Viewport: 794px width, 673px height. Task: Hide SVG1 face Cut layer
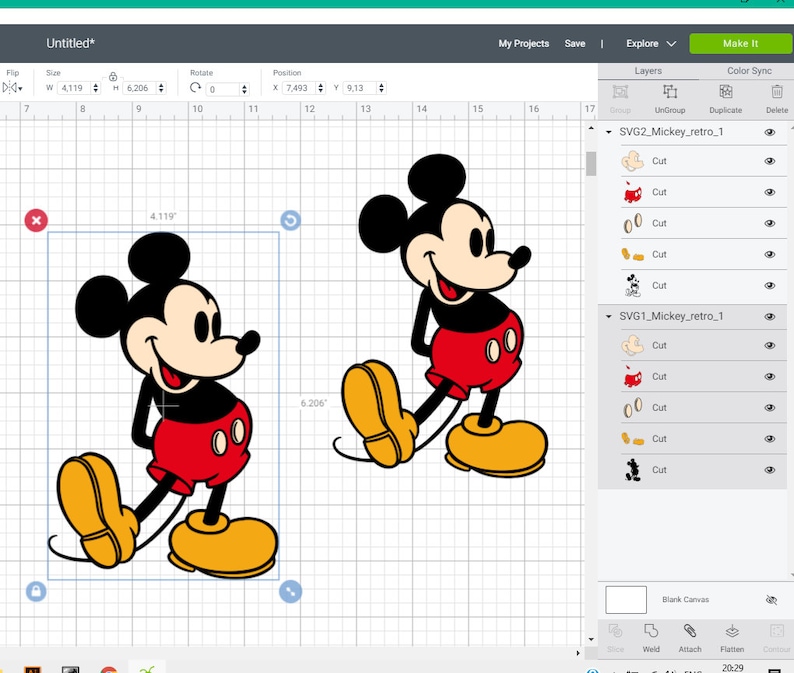point(770,345)
